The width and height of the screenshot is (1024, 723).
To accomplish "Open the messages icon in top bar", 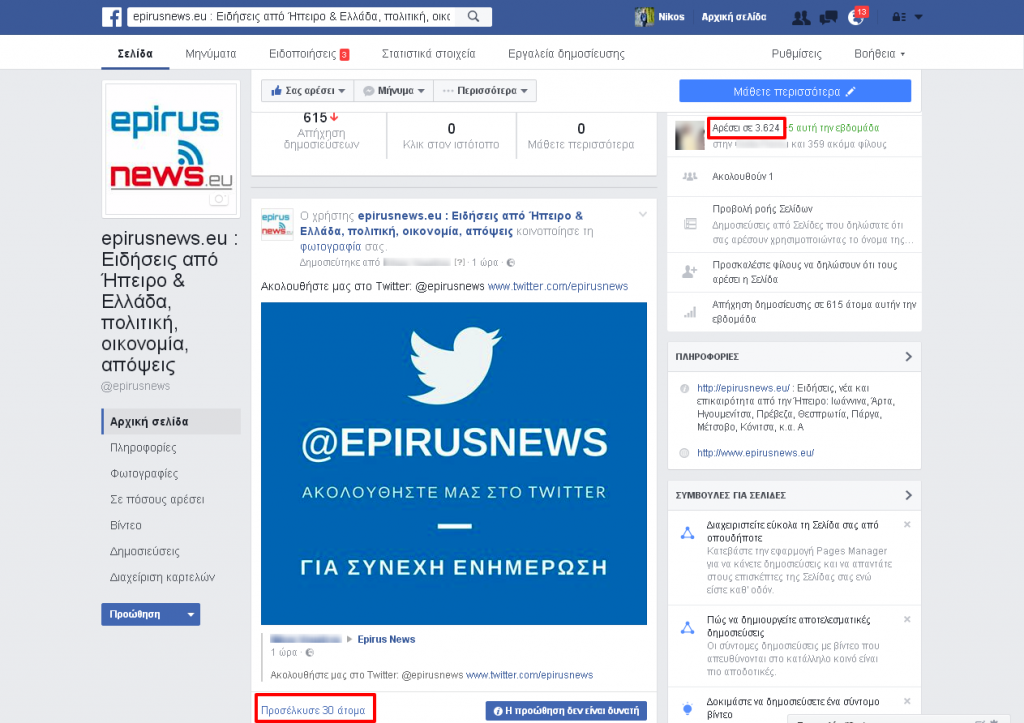I will click(828, 18).
